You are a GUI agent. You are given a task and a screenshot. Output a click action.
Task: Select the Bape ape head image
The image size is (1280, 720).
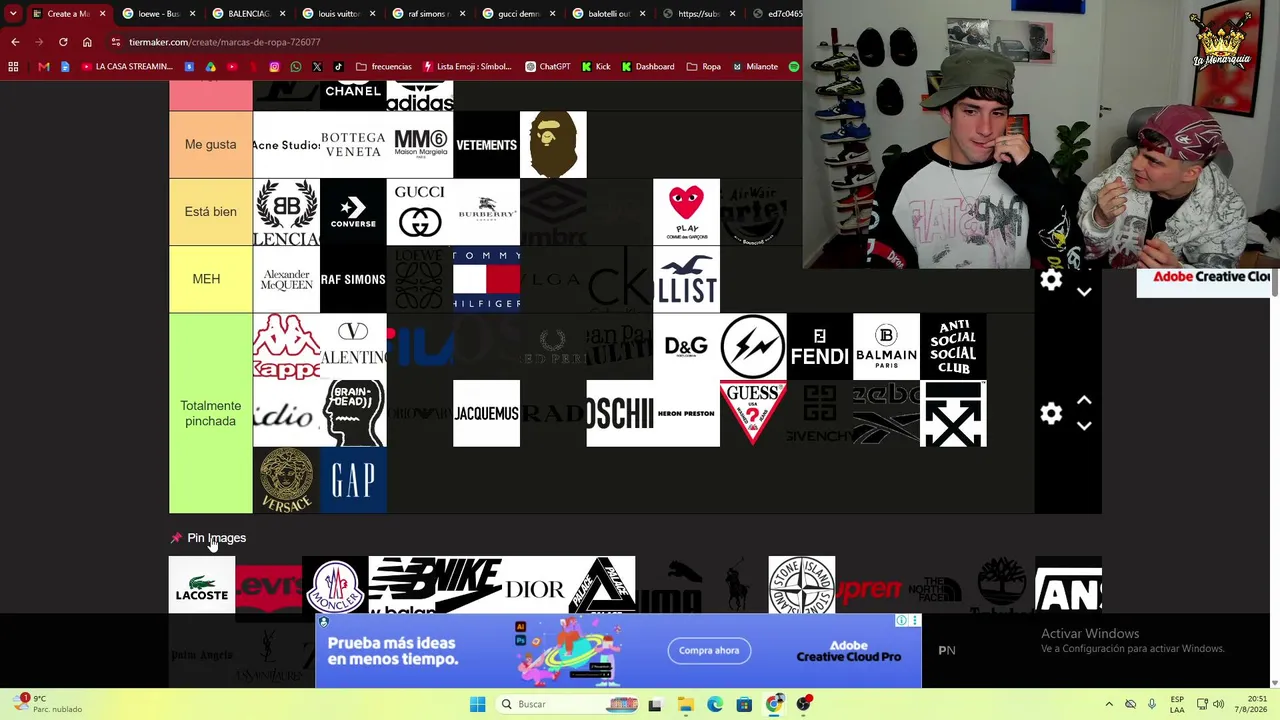point(553,145)
